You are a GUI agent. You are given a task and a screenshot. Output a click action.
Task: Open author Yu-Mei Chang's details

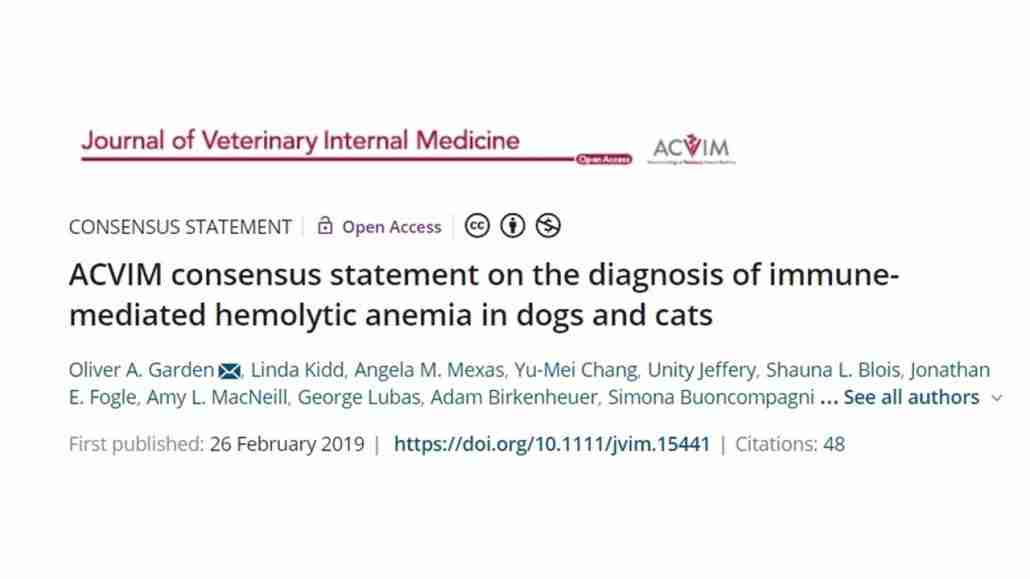(x=575, y=370)
